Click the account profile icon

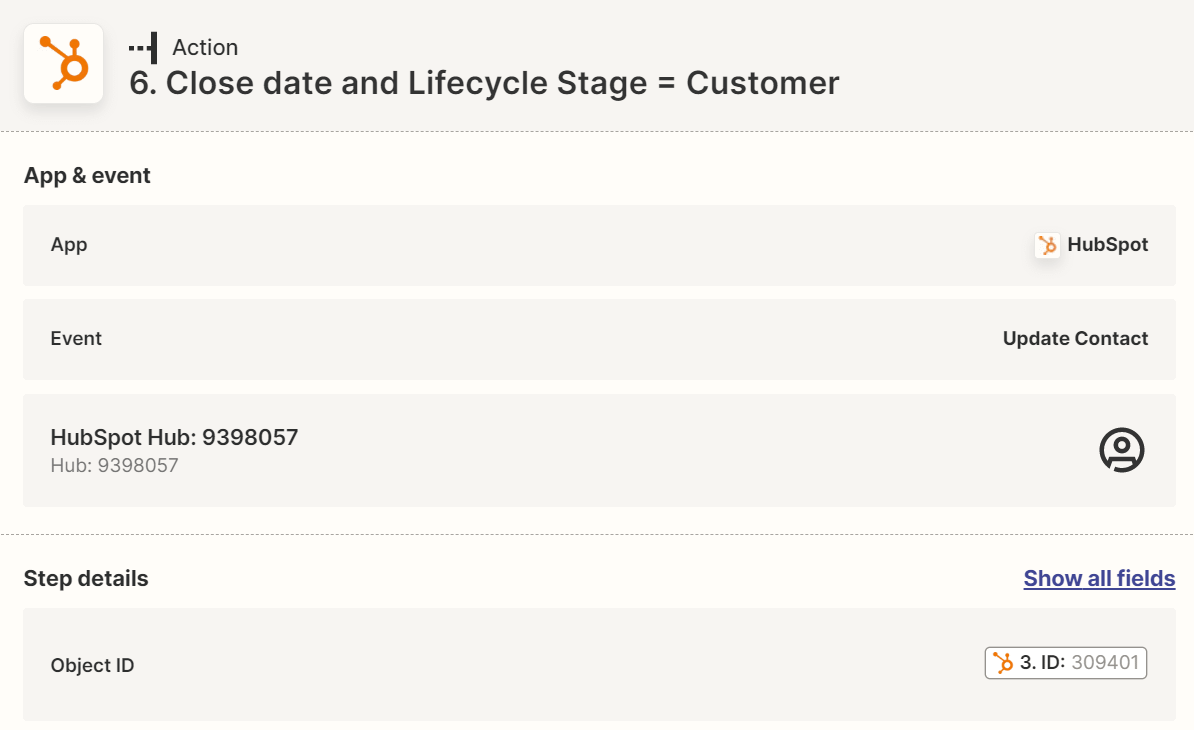(x=1121, y=450)
